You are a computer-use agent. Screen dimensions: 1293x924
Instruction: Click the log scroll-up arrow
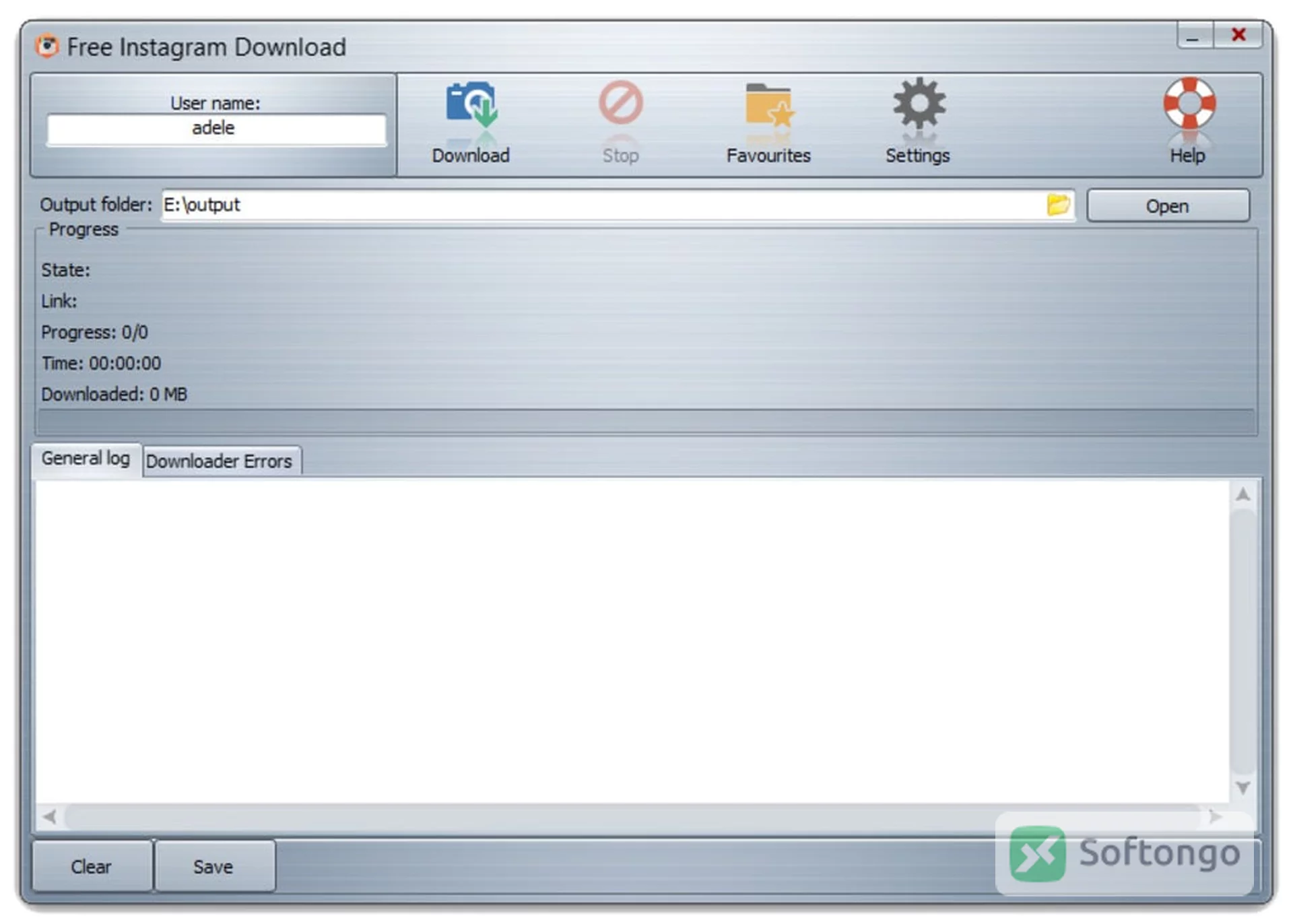coord(1243,495)
